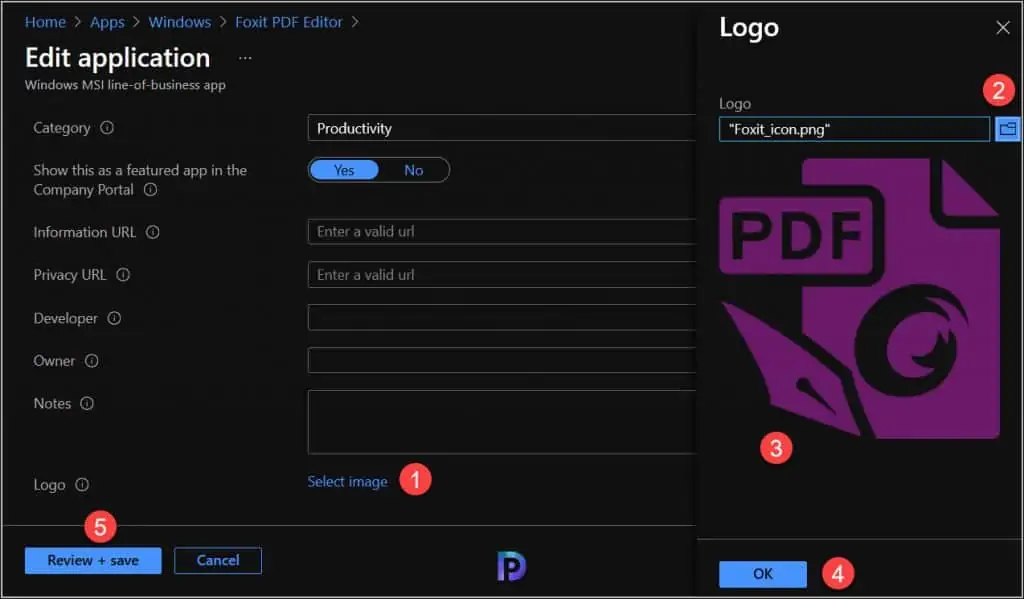Click the Developer input field
The image size is (1024, 599).
click(x=502, y=317)
